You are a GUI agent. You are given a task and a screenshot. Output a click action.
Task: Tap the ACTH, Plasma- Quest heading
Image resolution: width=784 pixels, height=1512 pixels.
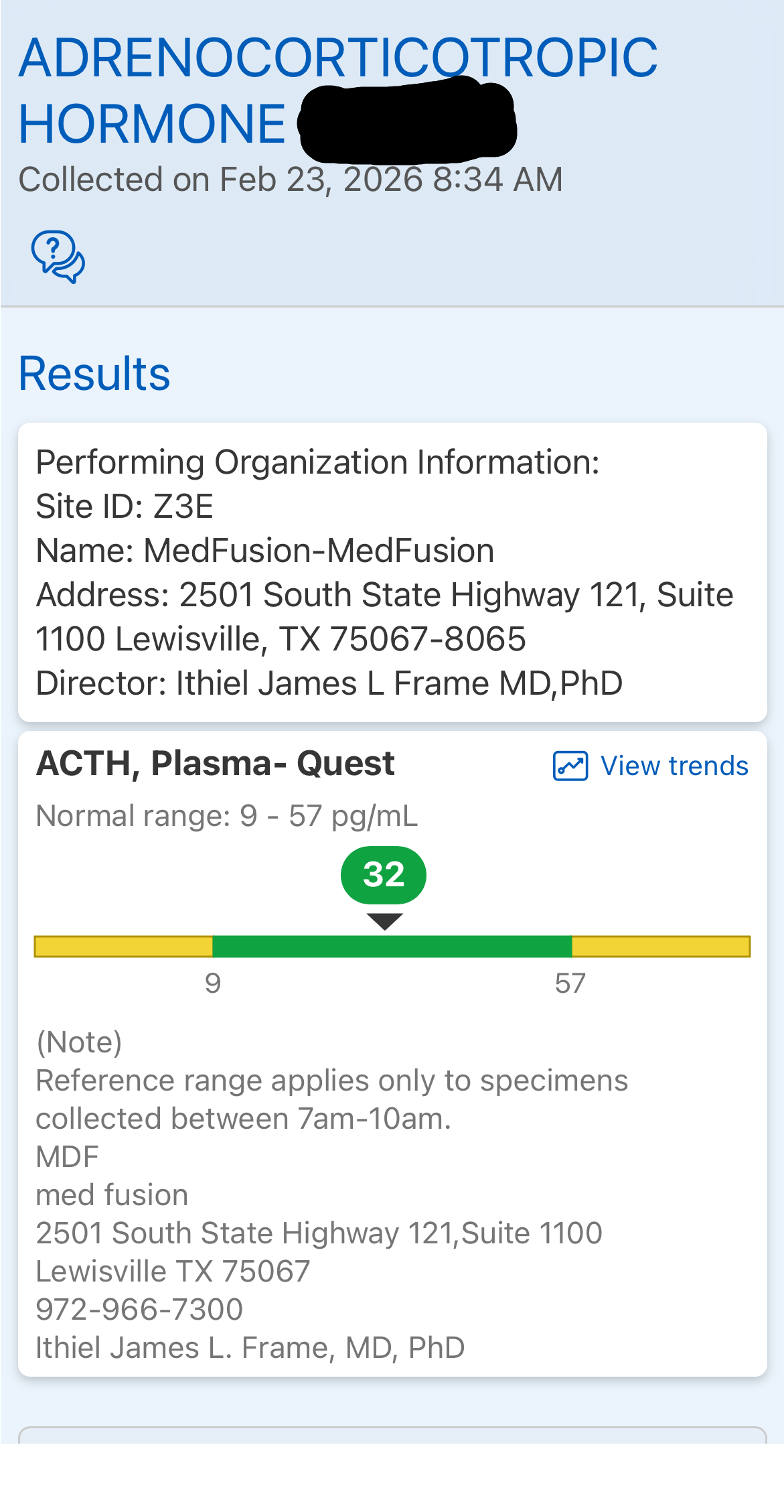[215, 764]
